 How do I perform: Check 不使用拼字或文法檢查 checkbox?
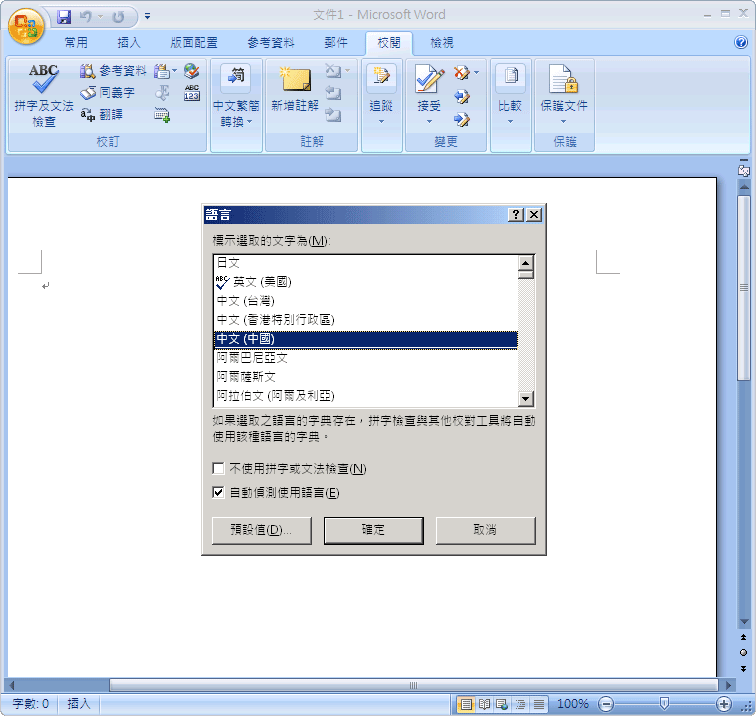point(218,468)
